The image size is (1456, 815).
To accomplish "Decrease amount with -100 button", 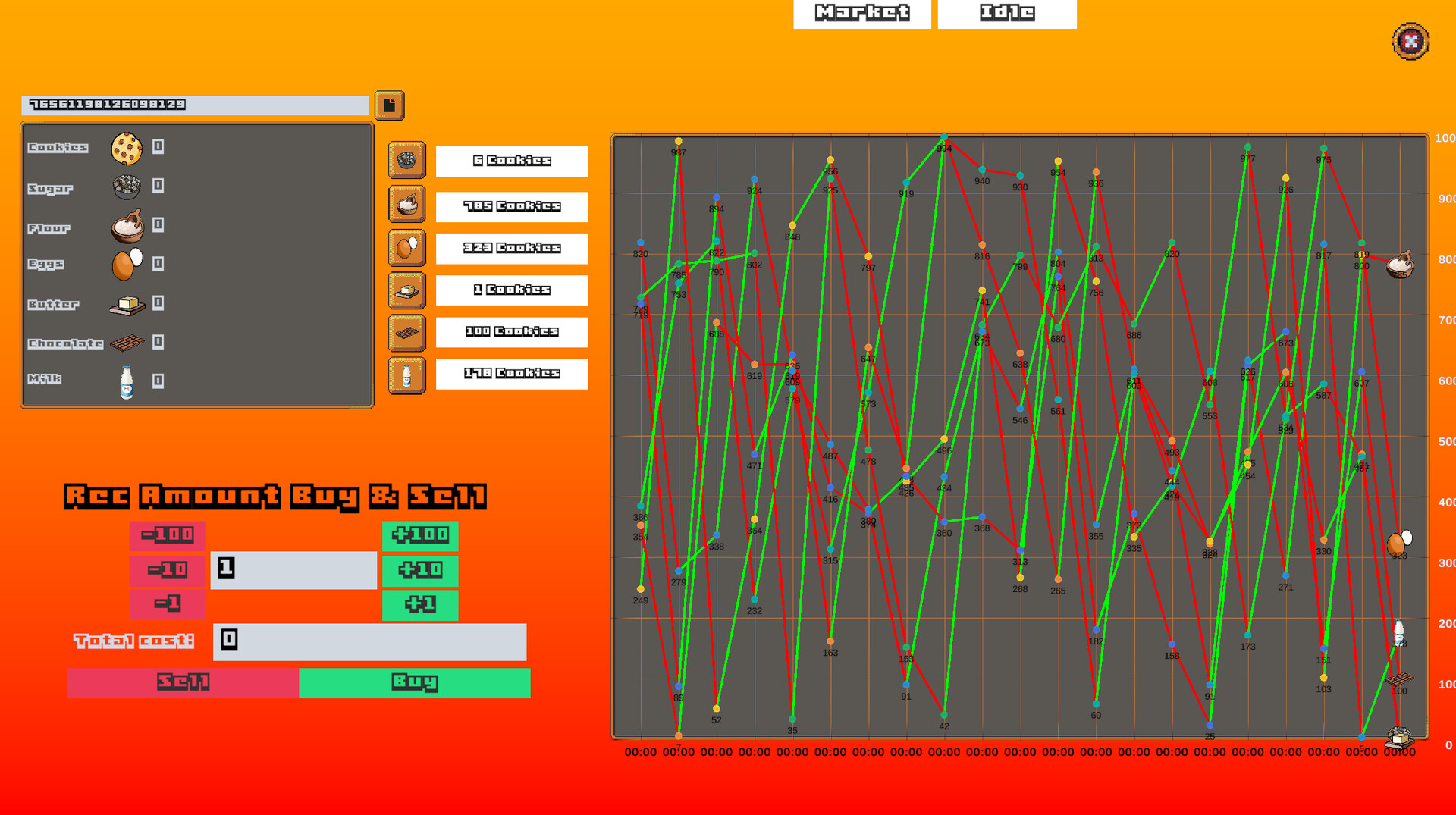I will pos(167,535).
